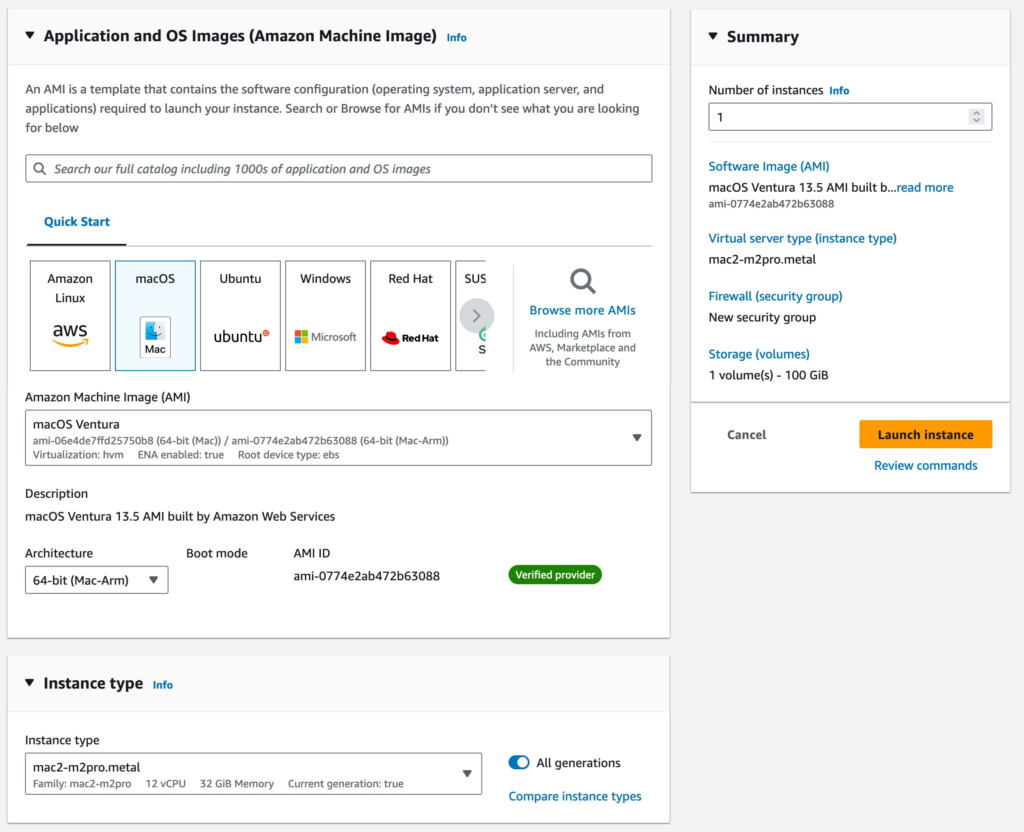Click the Cancel button
Screen dimensions: 1024x832
tap(746, 435)
